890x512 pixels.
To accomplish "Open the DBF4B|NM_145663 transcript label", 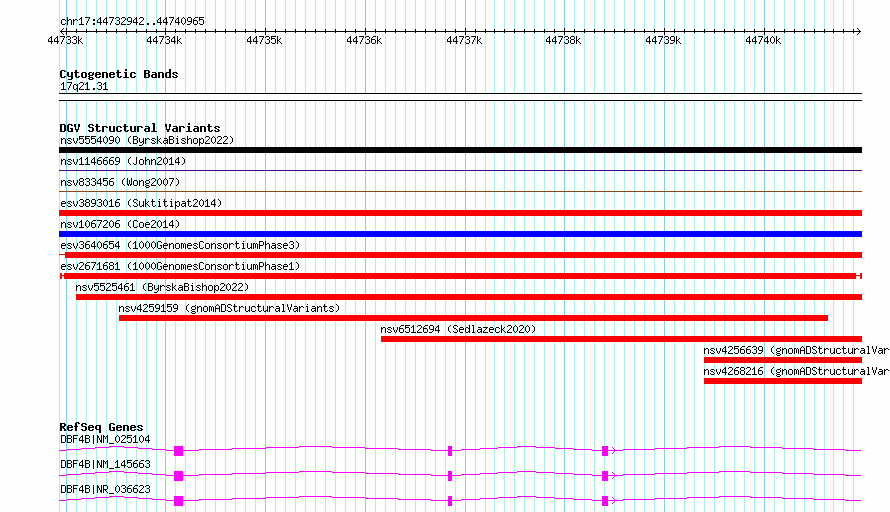I will 105,464.
